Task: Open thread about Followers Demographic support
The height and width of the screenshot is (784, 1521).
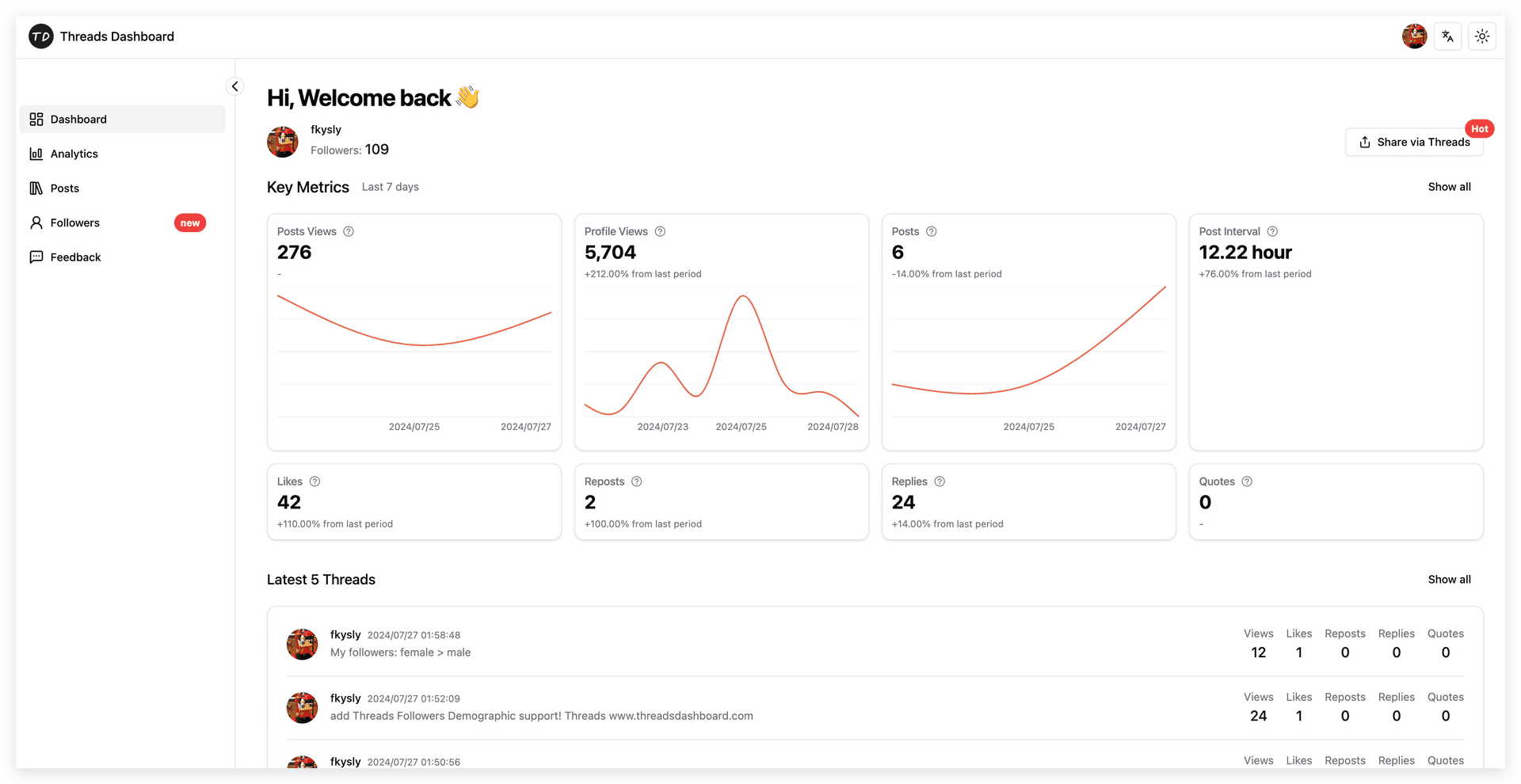Action: click(x=542, y=716)
